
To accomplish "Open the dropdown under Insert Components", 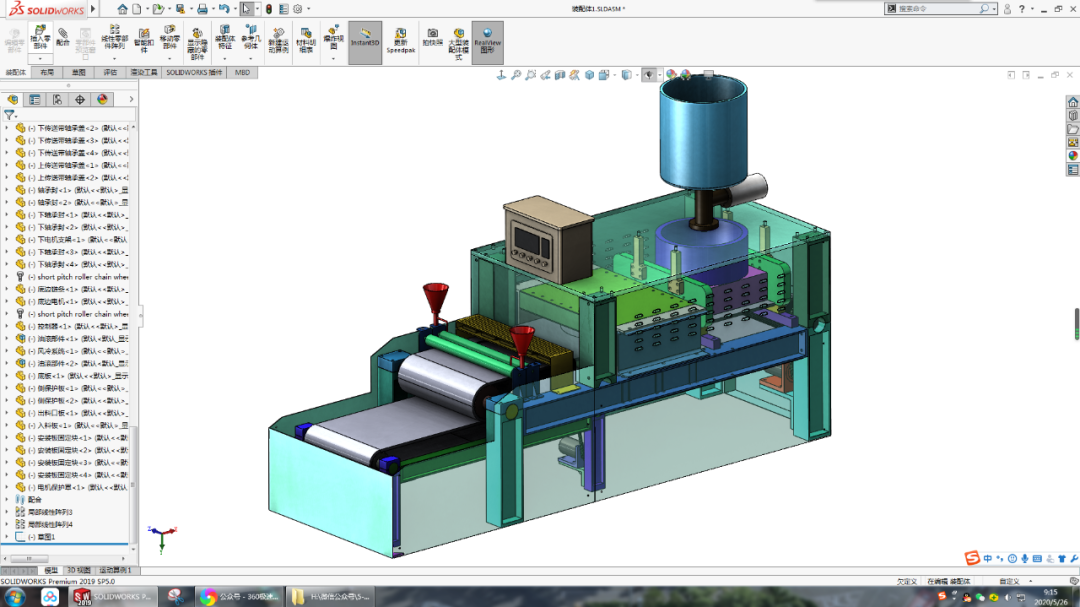I will [x=40, y=59].
